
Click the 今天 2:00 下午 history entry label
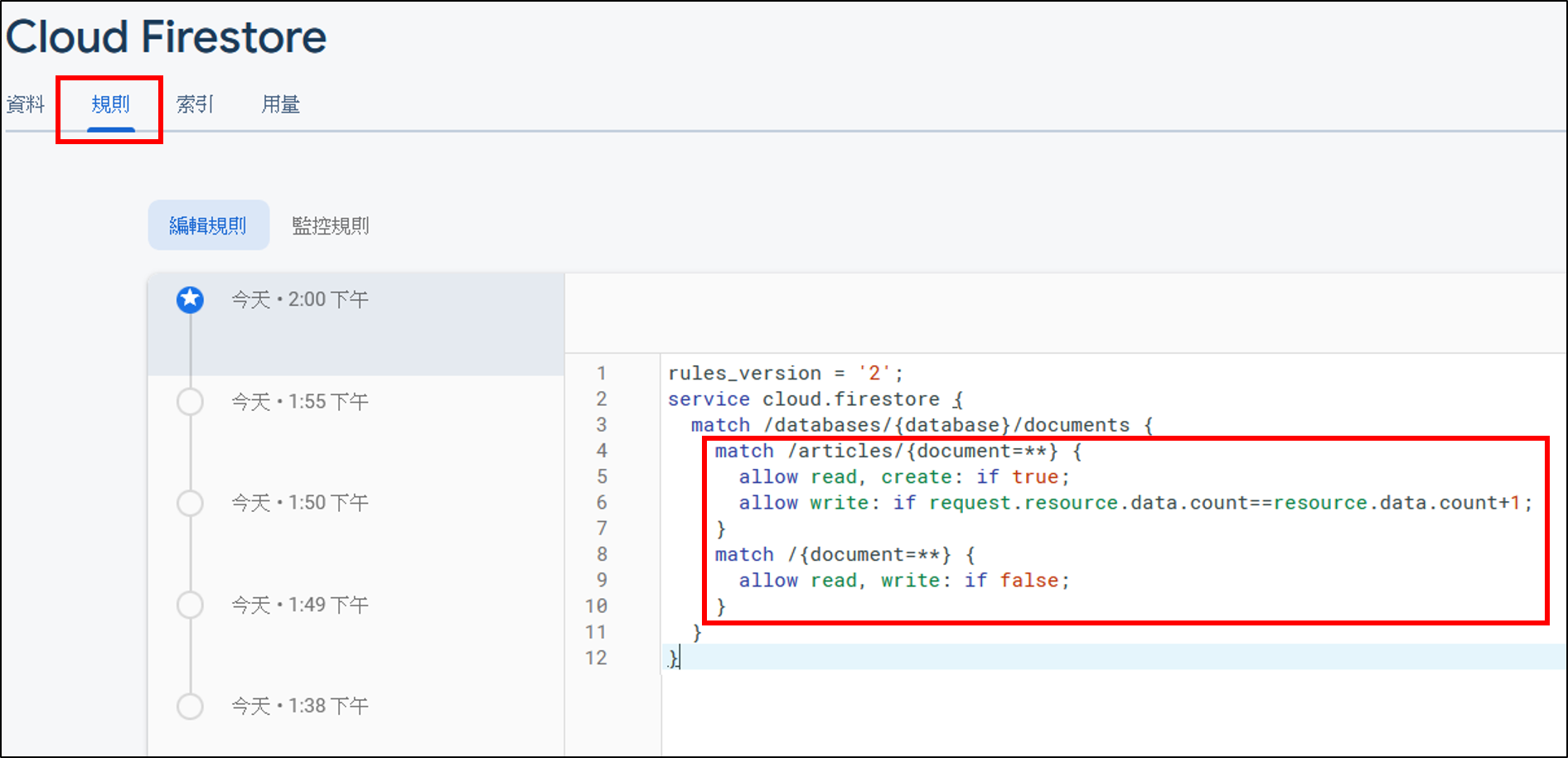click(x=299, y=300)
